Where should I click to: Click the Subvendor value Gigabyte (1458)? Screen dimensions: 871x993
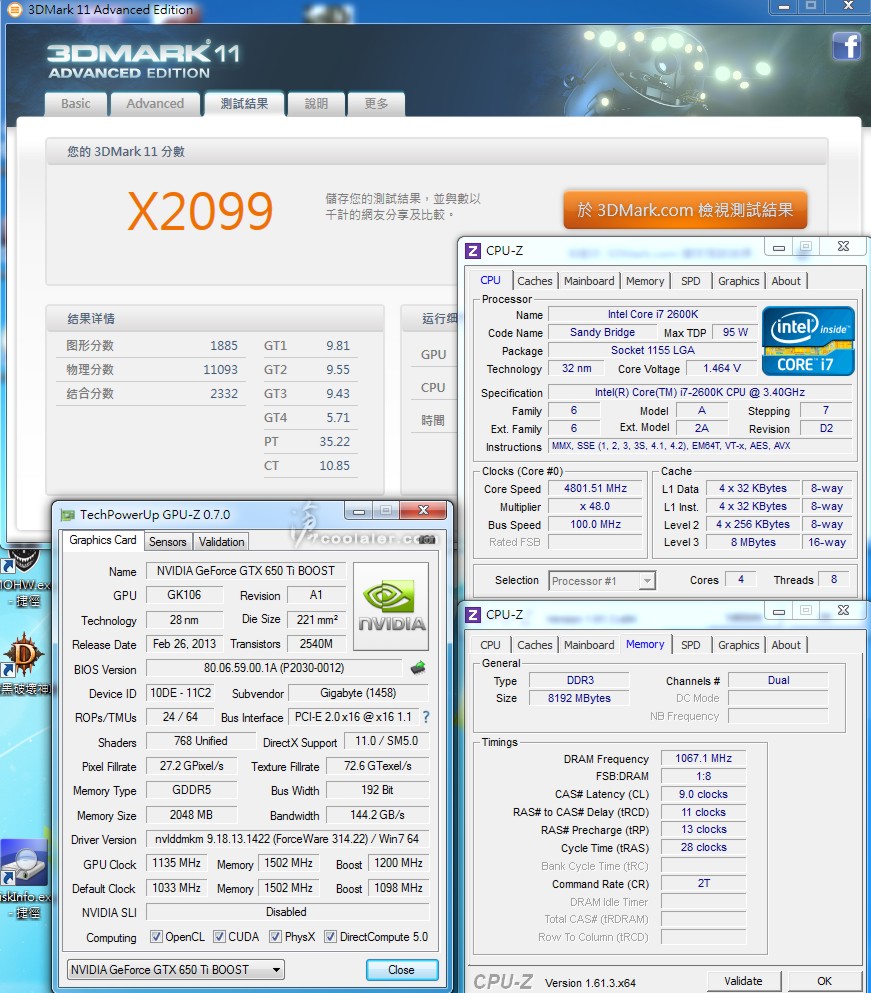coord(358,693)
